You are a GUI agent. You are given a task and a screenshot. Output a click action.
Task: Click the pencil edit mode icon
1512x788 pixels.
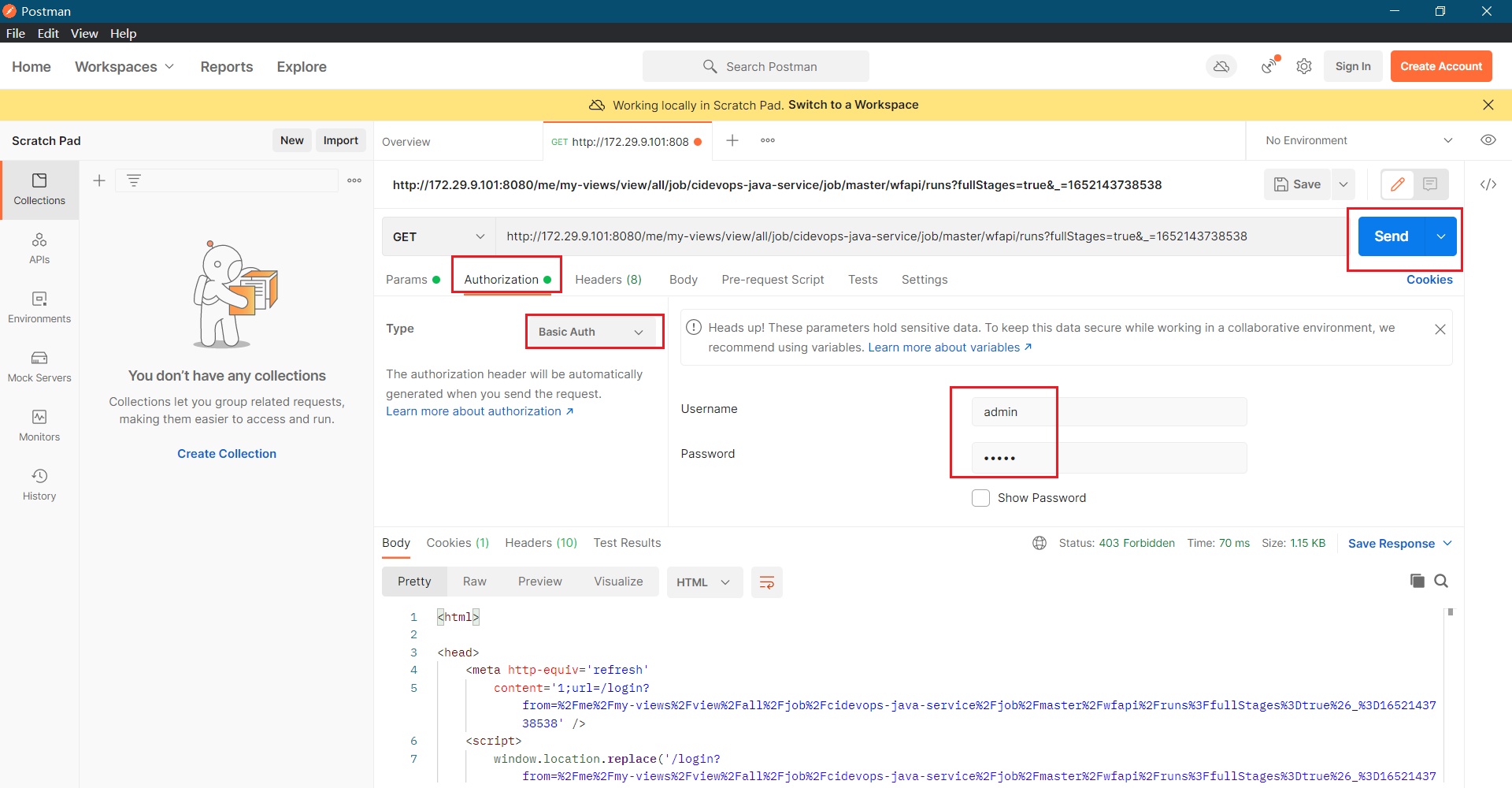1398,184
